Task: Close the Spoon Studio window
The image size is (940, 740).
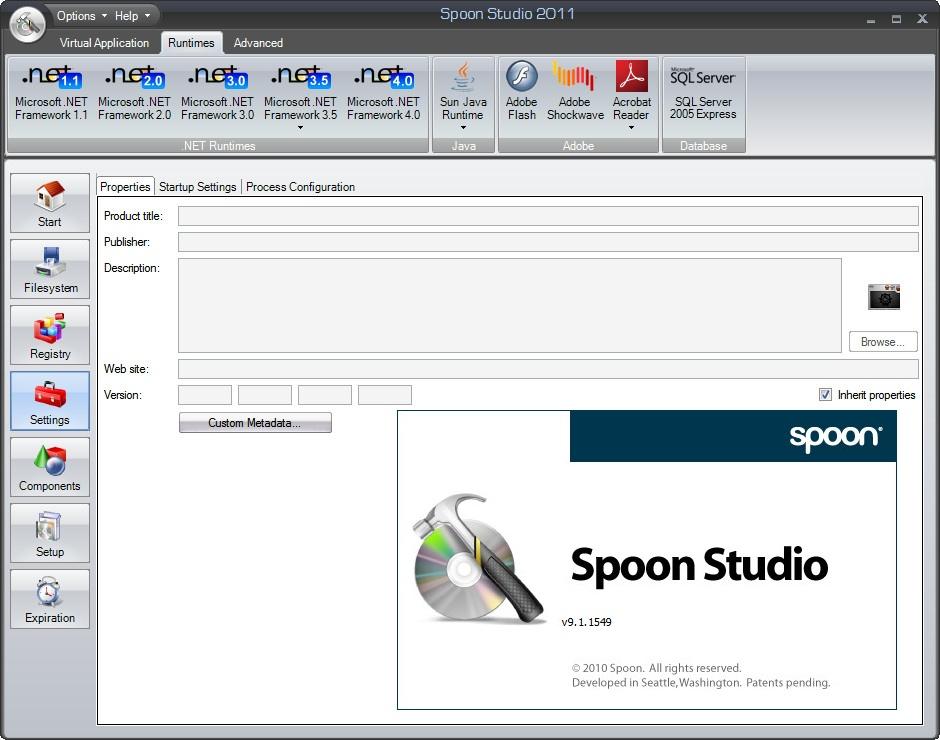Action: (923, 19)
